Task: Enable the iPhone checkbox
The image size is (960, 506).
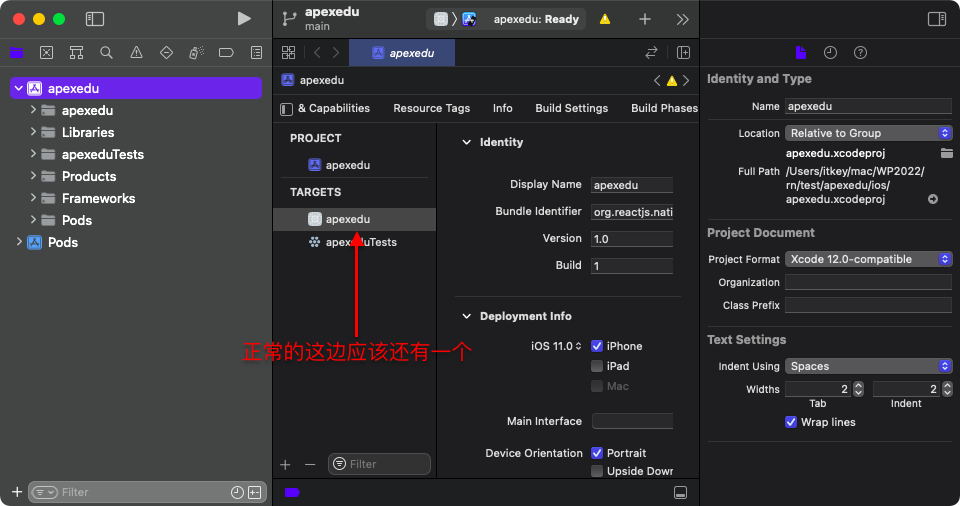Action: [x=597, y=346]
